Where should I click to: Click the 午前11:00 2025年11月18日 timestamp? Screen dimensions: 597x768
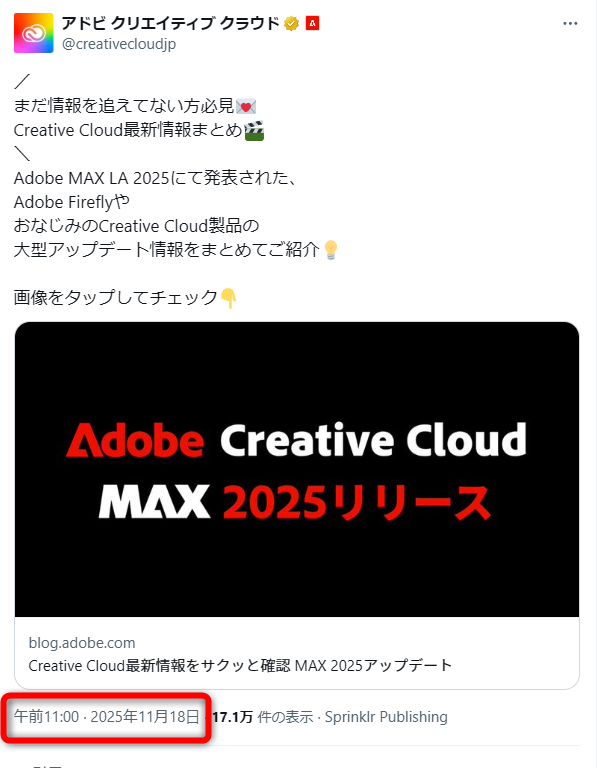[x=106, y=717]
